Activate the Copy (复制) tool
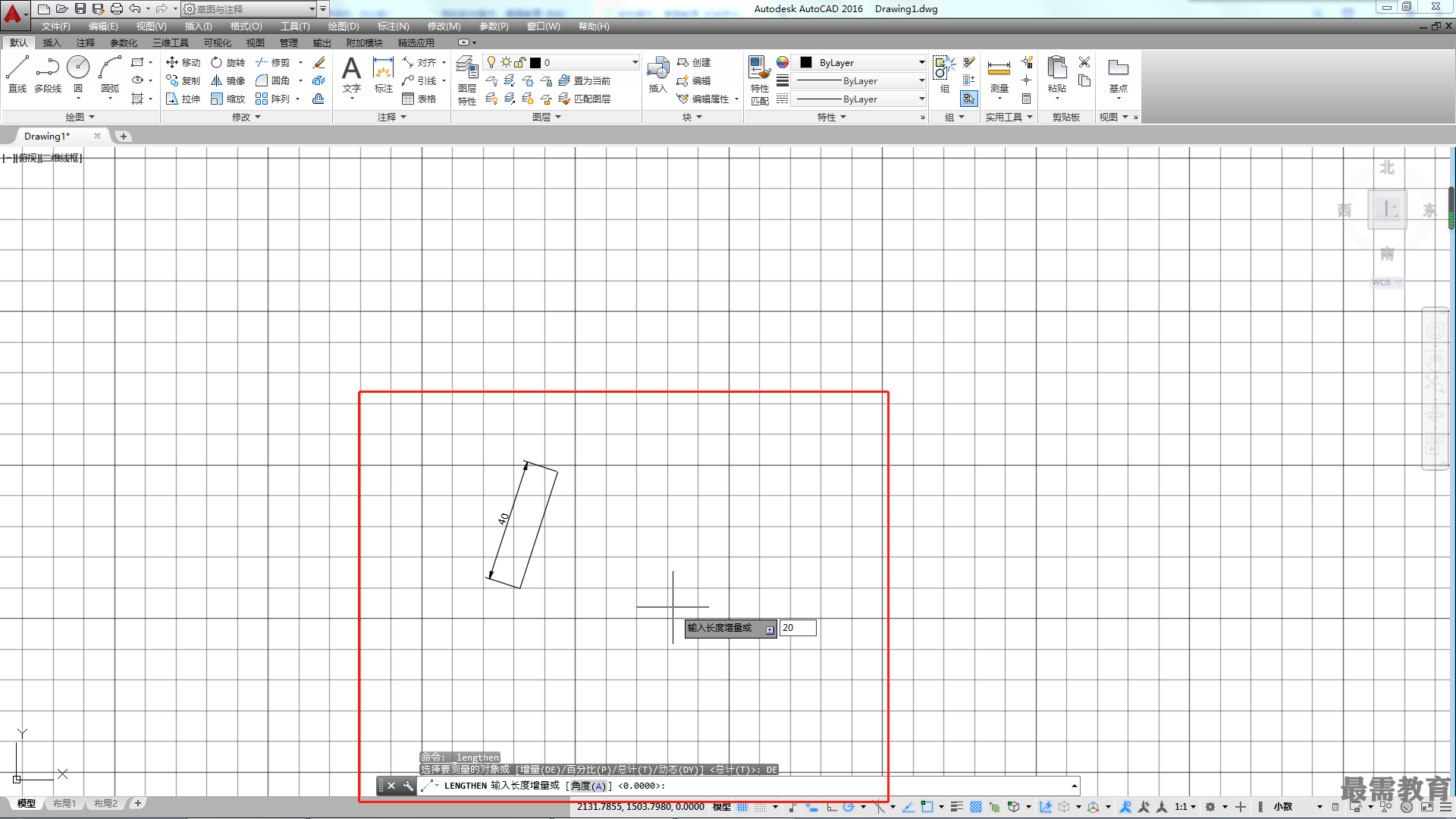The image size is (1456, 819). 183,80
